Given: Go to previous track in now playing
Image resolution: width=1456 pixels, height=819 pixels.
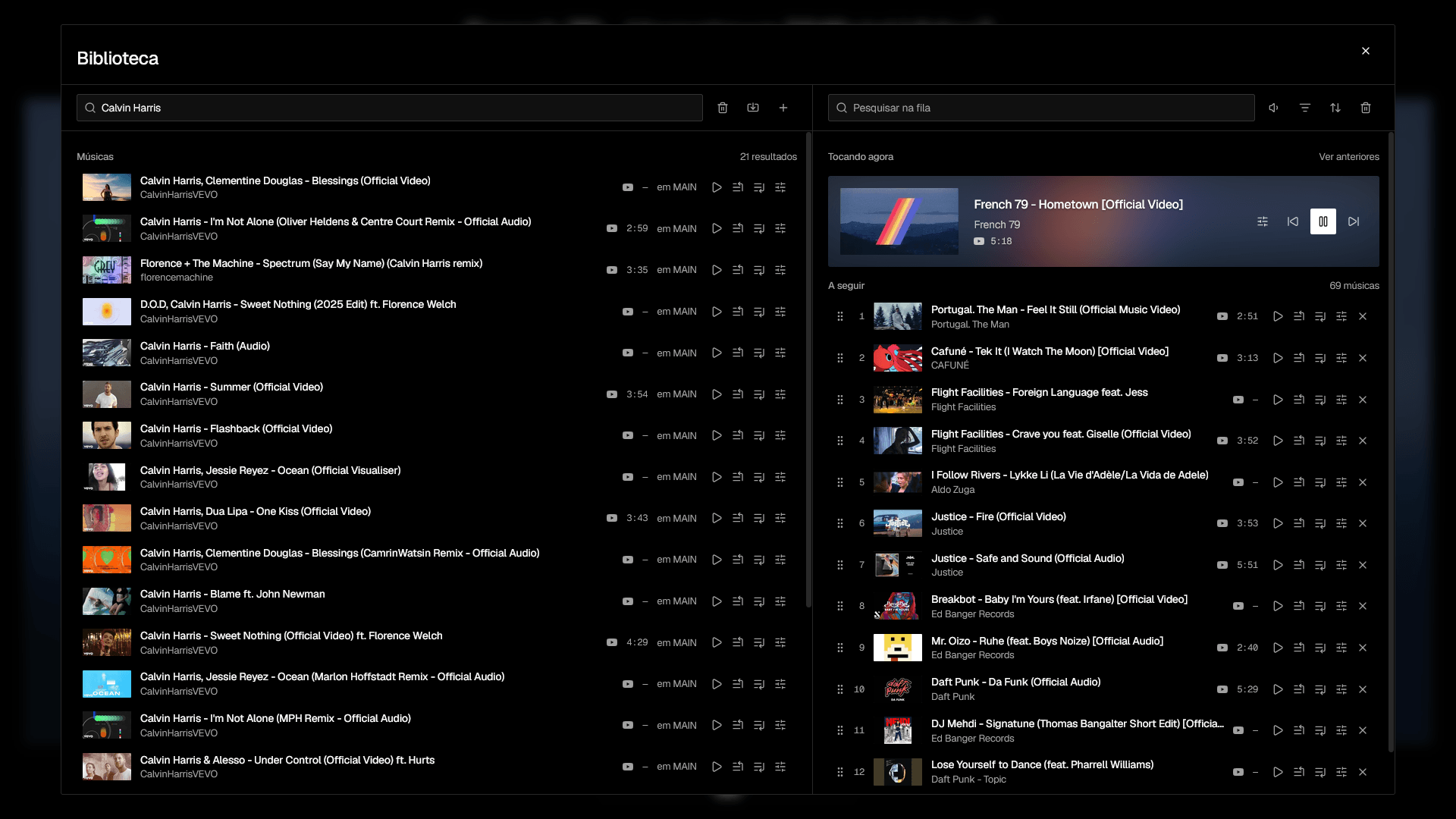Looking at the screenshot, I should click(1293, 221).
